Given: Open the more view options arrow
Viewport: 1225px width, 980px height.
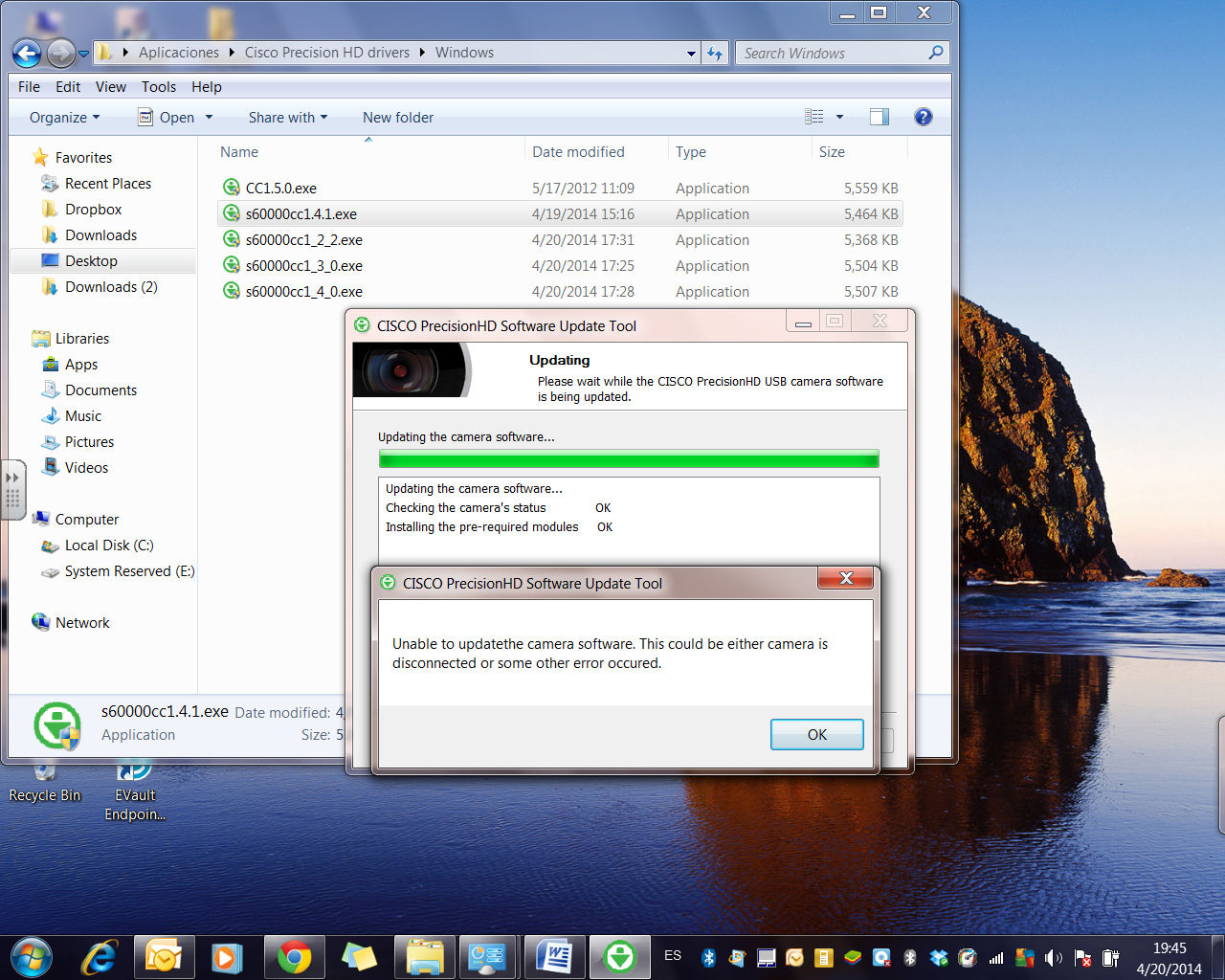Looking at the screenshot, I should [x=839, y=117].
